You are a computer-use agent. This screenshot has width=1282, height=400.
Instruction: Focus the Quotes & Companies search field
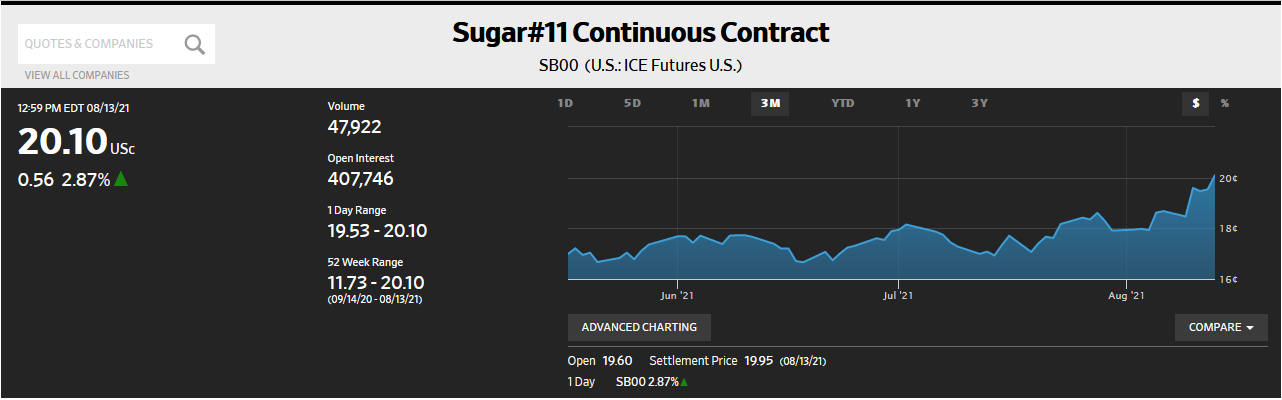[x=101, y=44]
